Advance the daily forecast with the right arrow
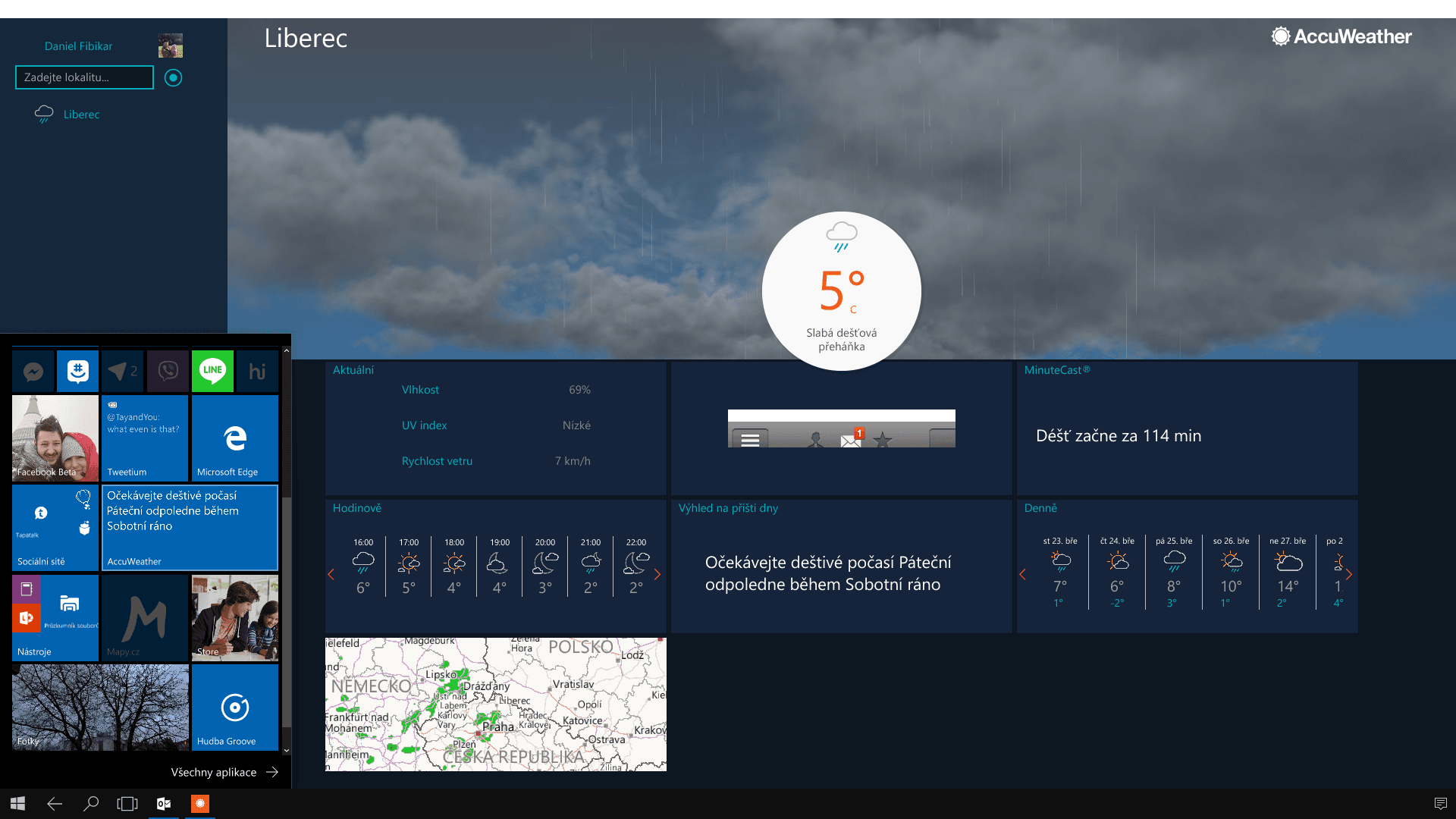1456x819 pixels. click(1349, 574)
